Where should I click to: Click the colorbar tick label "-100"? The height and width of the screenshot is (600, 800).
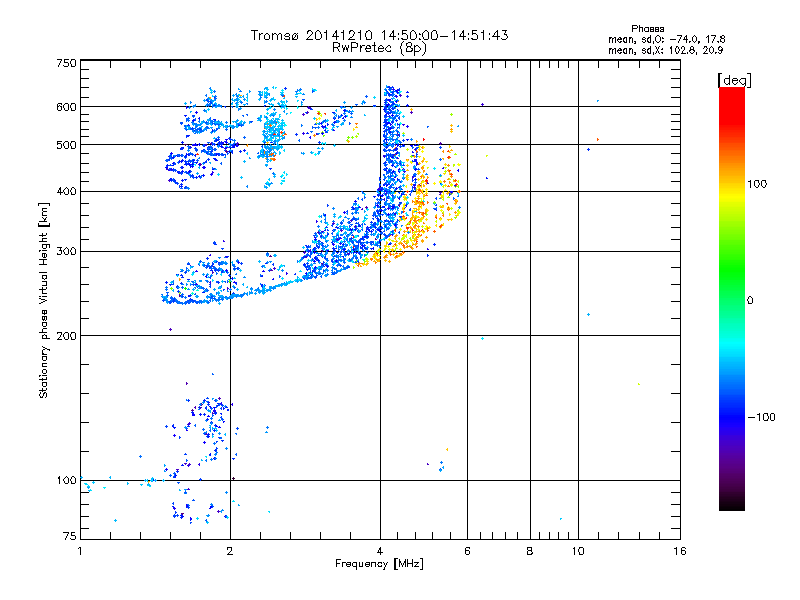coord(762,417)
